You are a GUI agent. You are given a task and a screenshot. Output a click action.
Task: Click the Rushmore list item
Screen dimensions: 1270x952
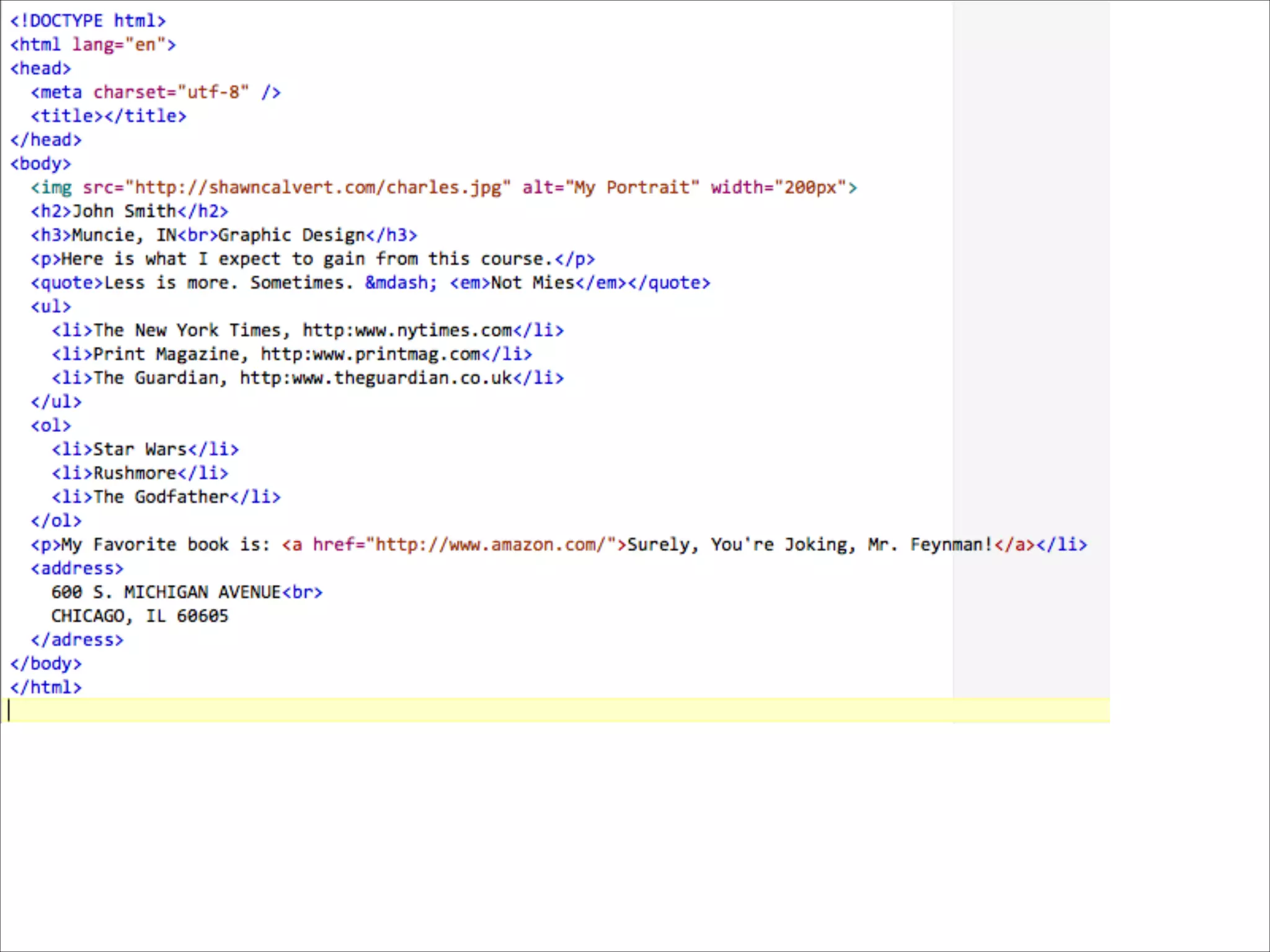140,473
